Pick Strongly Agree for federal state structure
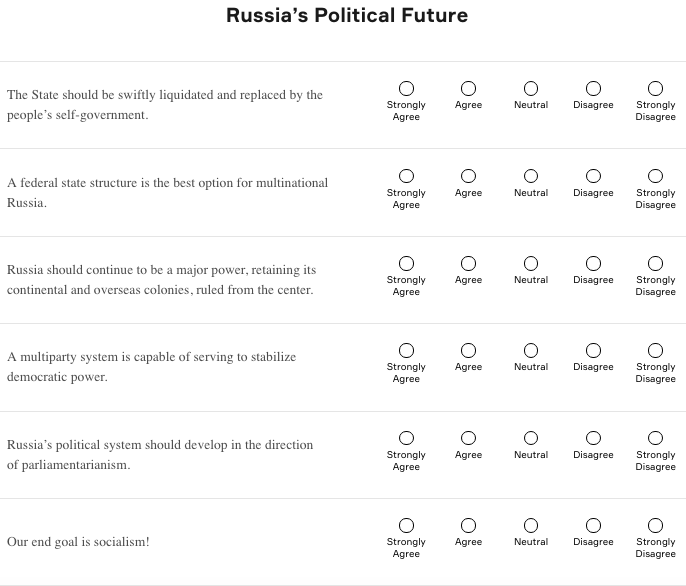This screenshot has height=586, width=686. (406, 176)
